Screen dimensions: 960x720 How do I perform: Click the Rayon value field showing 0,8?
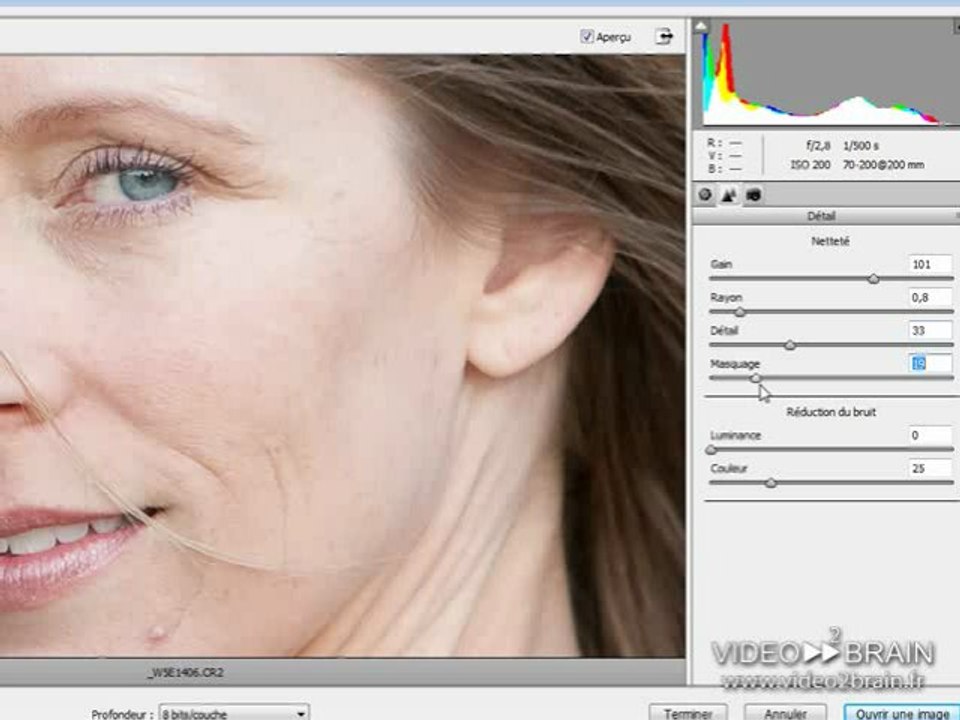pyautogui.click(x=929, y=298)
